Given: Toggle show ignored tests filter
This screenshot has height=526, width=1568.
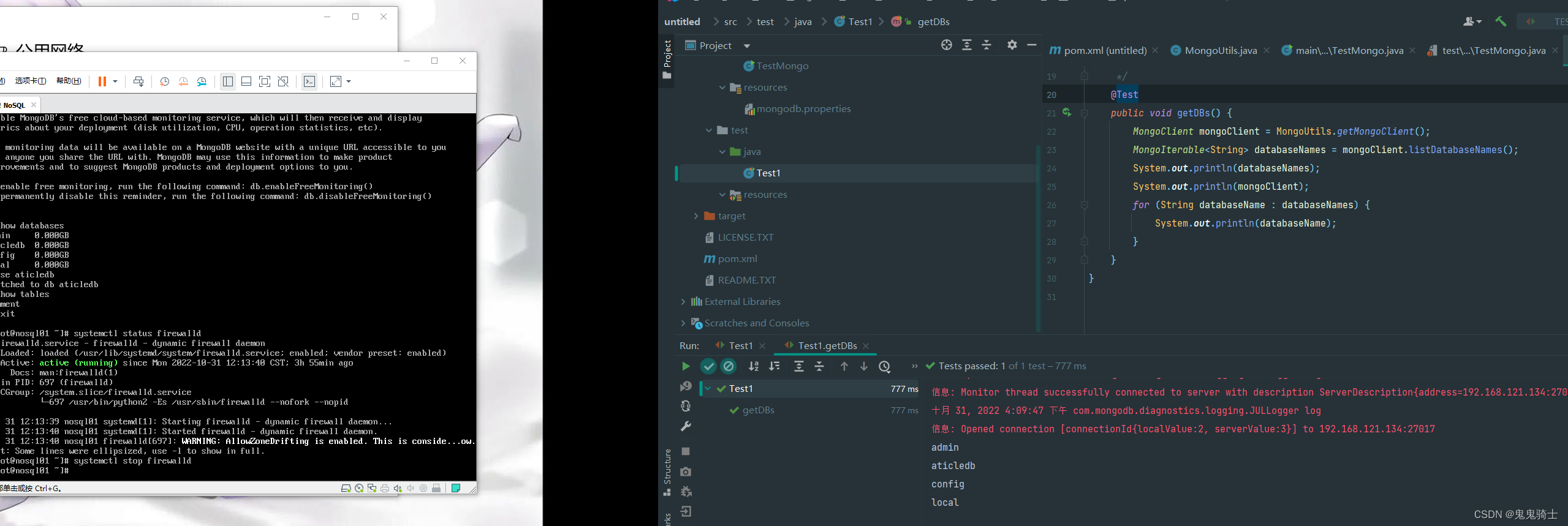Looking at the screenshot, I should 729,366.
